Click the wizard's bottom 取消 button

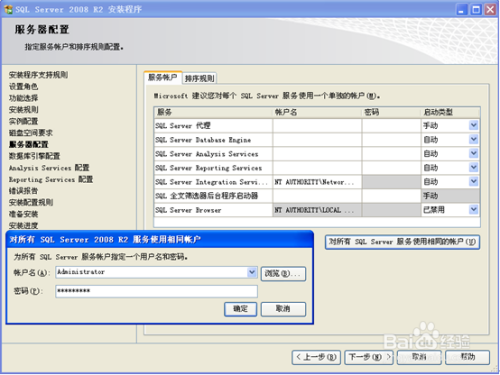coord(419,357)
